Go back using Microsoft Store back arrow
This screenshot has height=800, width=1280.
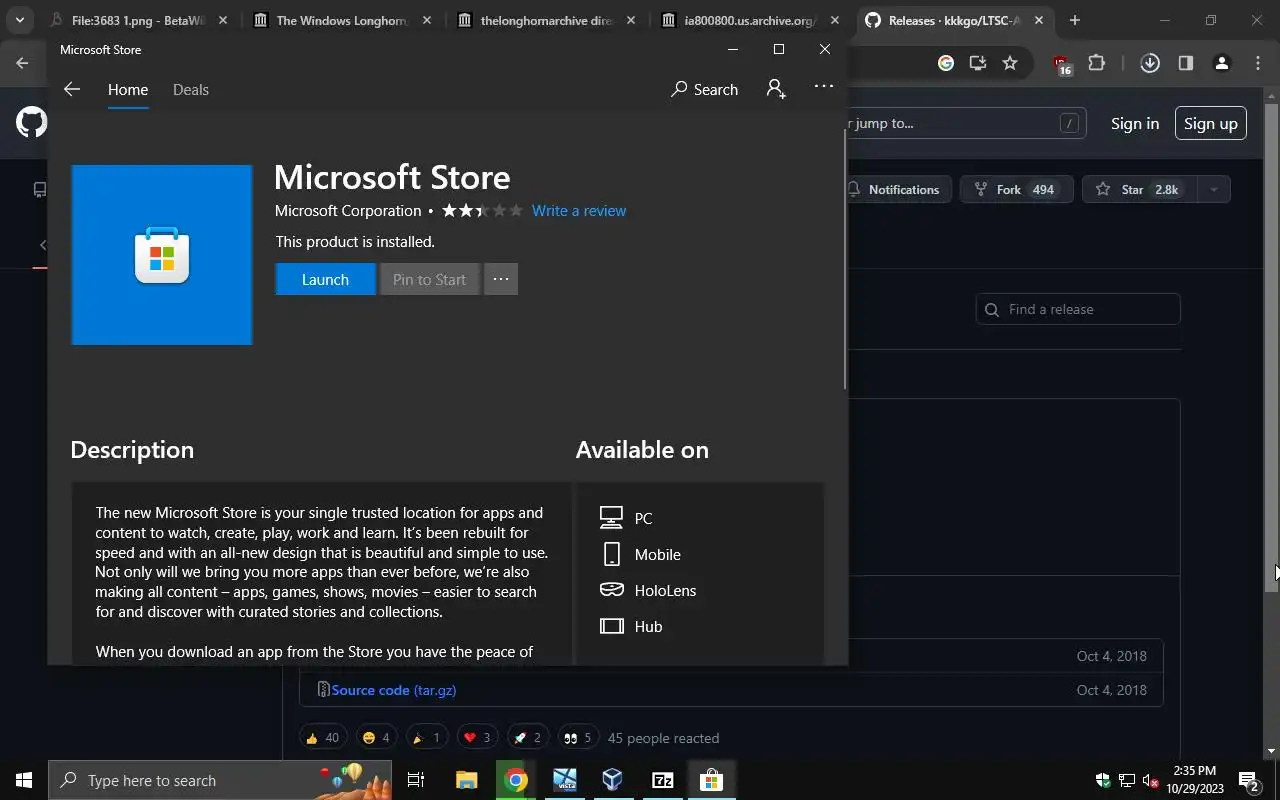pyautogui.click(x=71, y=89)
